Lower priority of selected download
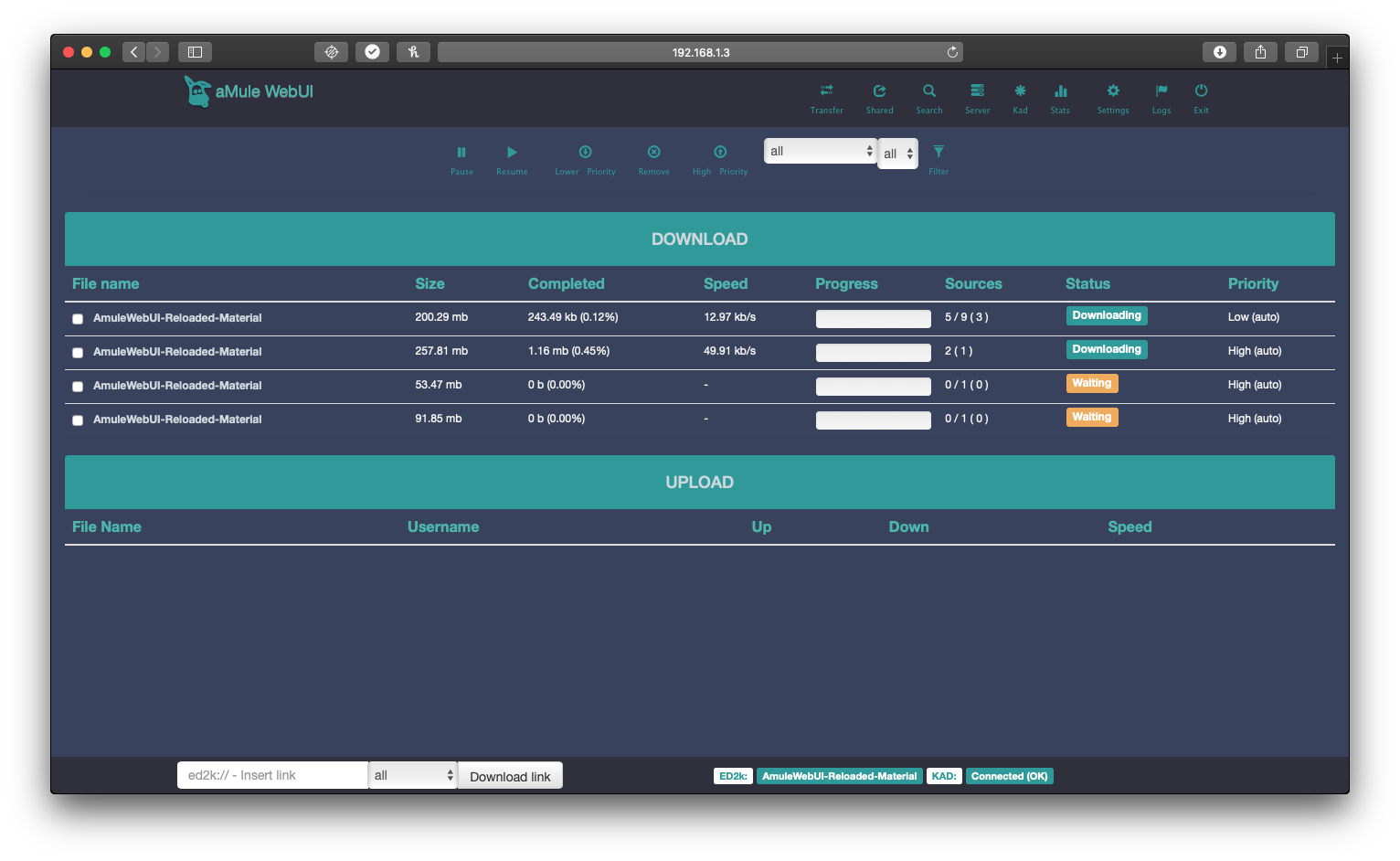Screen dimensions: 1400x861 [x=585, y=152]
